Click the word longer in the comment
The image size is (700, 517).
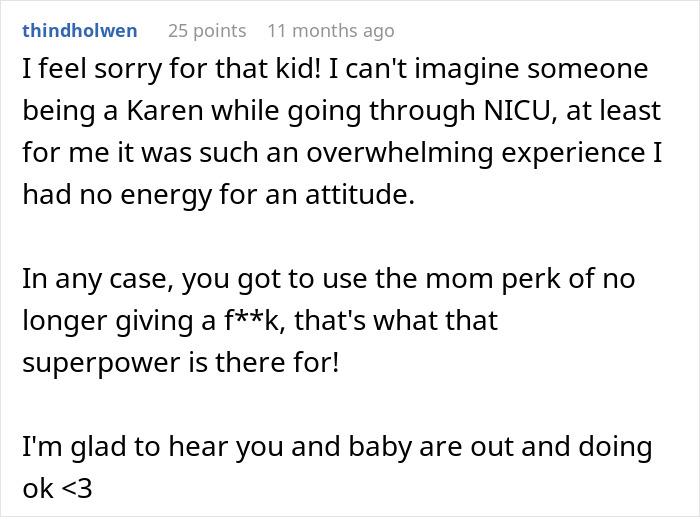coord(65,321)
